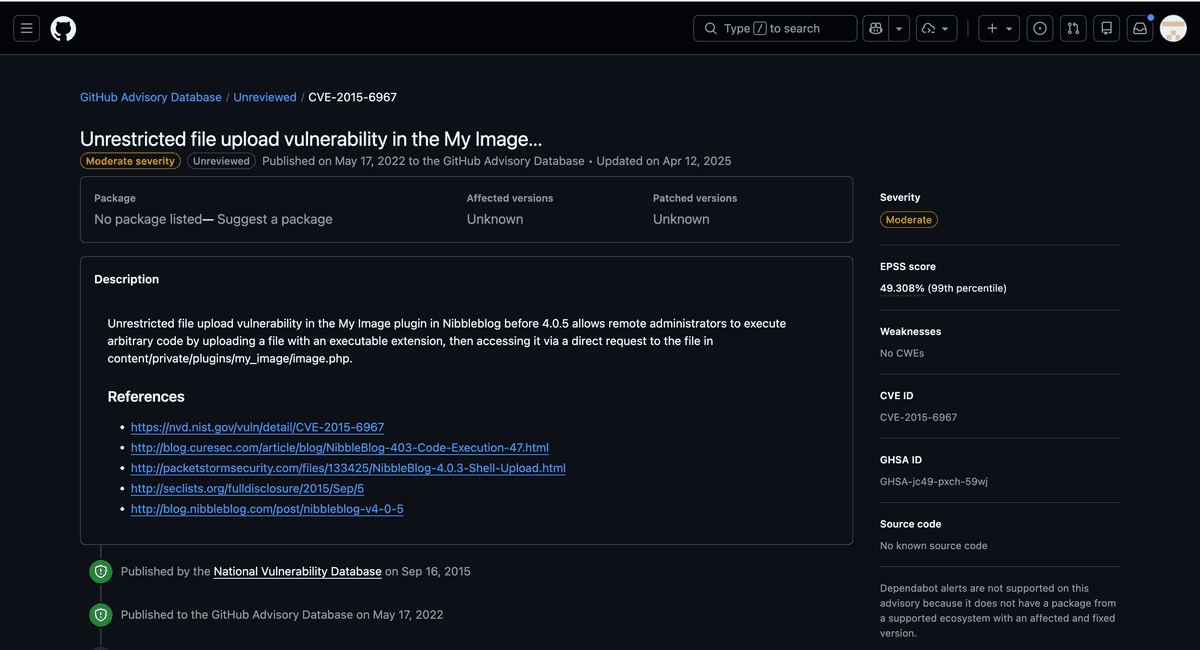Expand the Copilot dropdown arrow
The width and height of the screenshot is (1200, 650).
(x=899, y=29)
